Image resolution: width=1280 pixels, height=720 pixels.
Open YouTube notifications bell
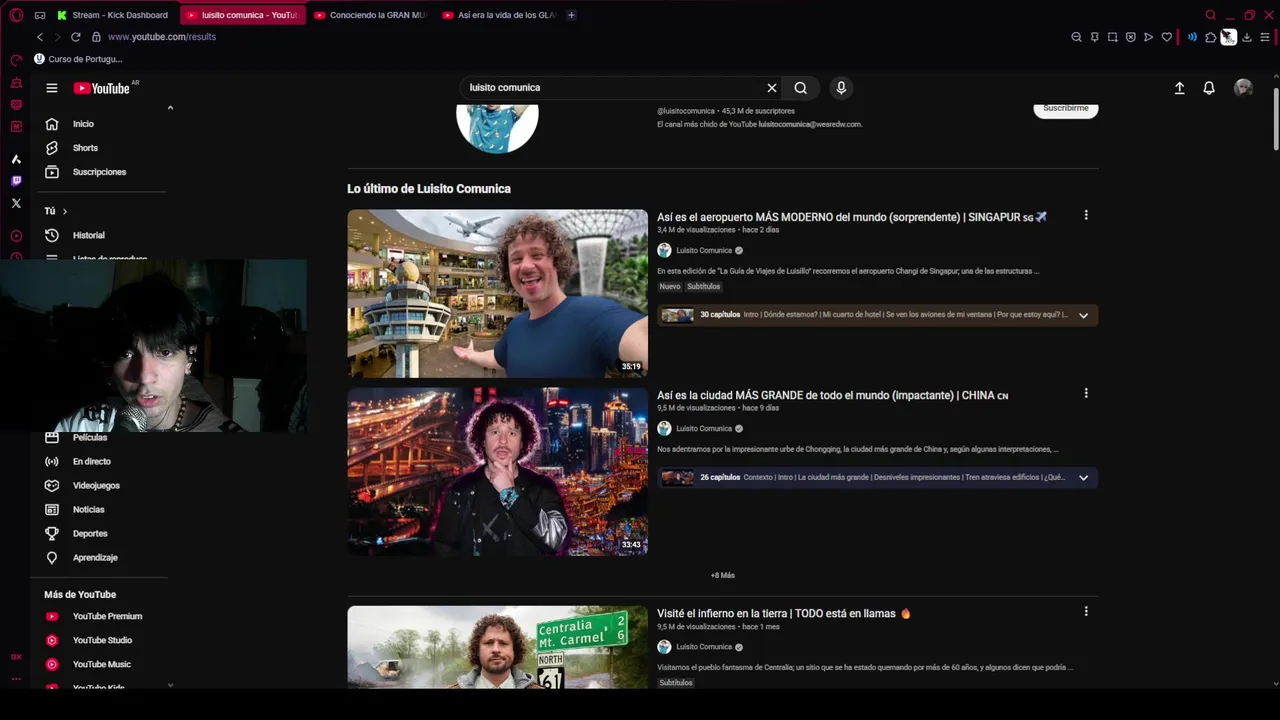point(1209,88)
